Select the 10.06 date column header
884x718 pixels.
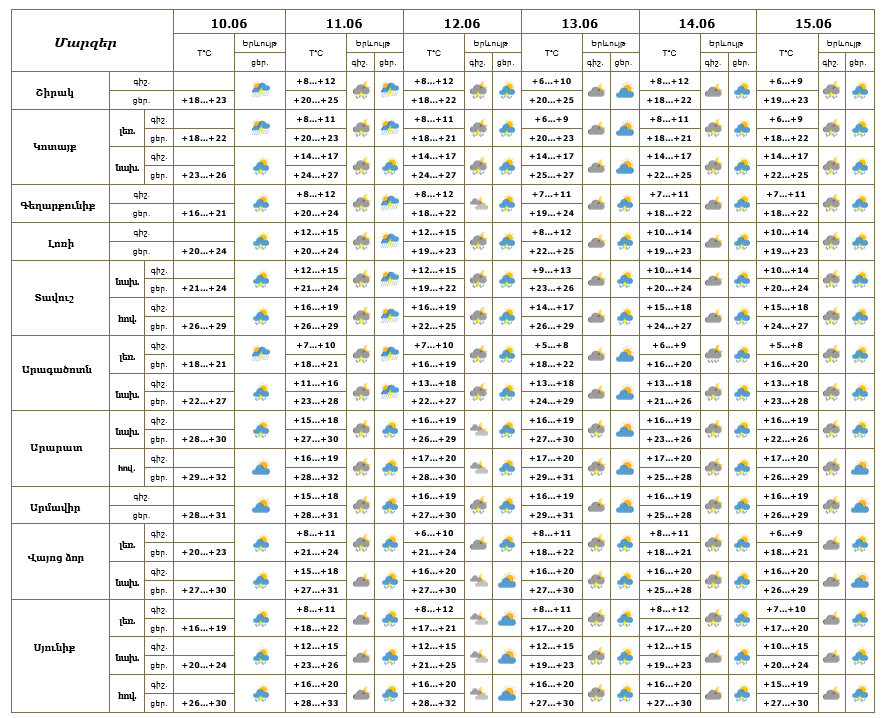(229, 23)
